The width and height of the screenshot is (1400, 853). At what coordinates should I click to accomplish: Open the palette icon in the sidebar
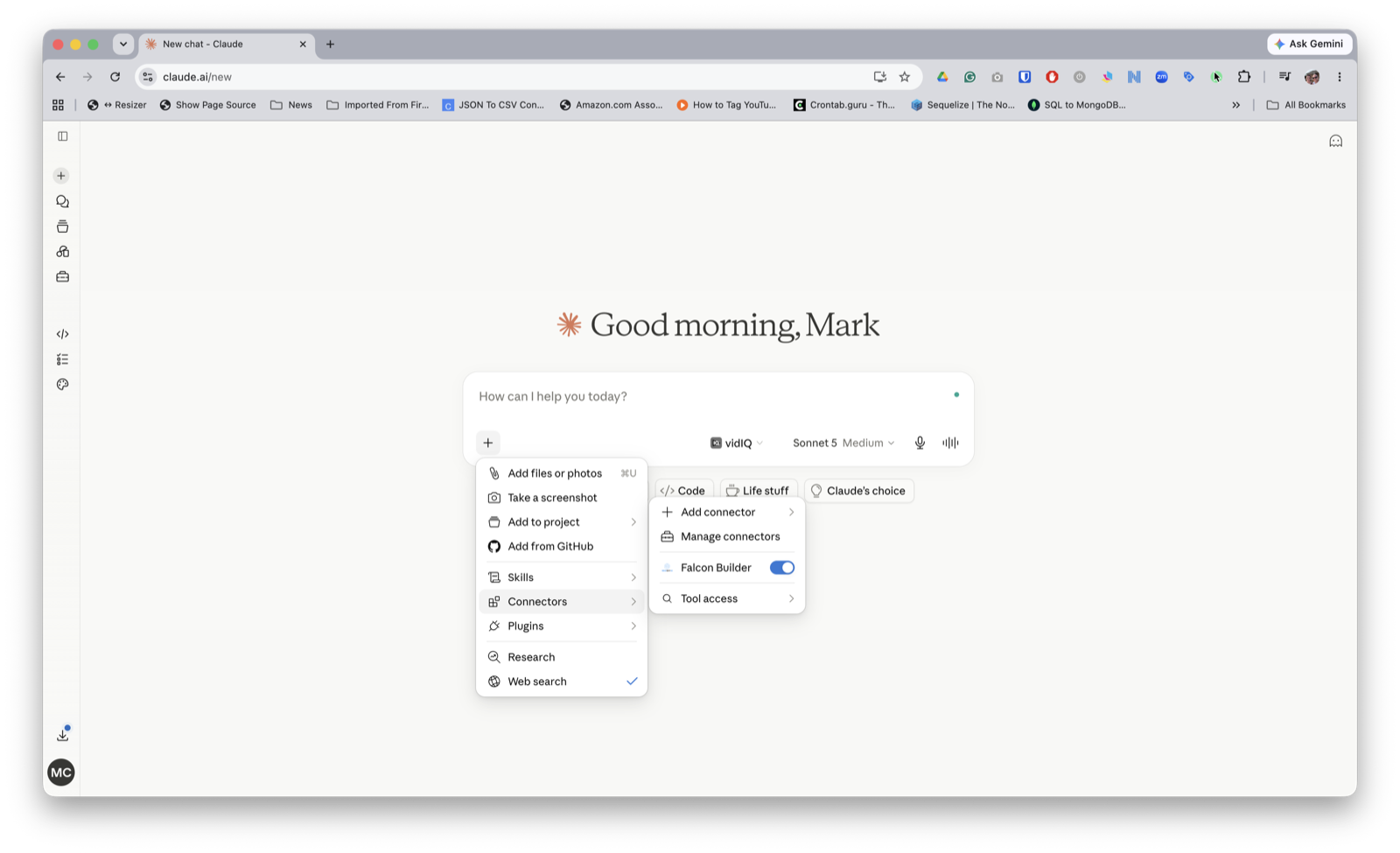pos(62,385)
